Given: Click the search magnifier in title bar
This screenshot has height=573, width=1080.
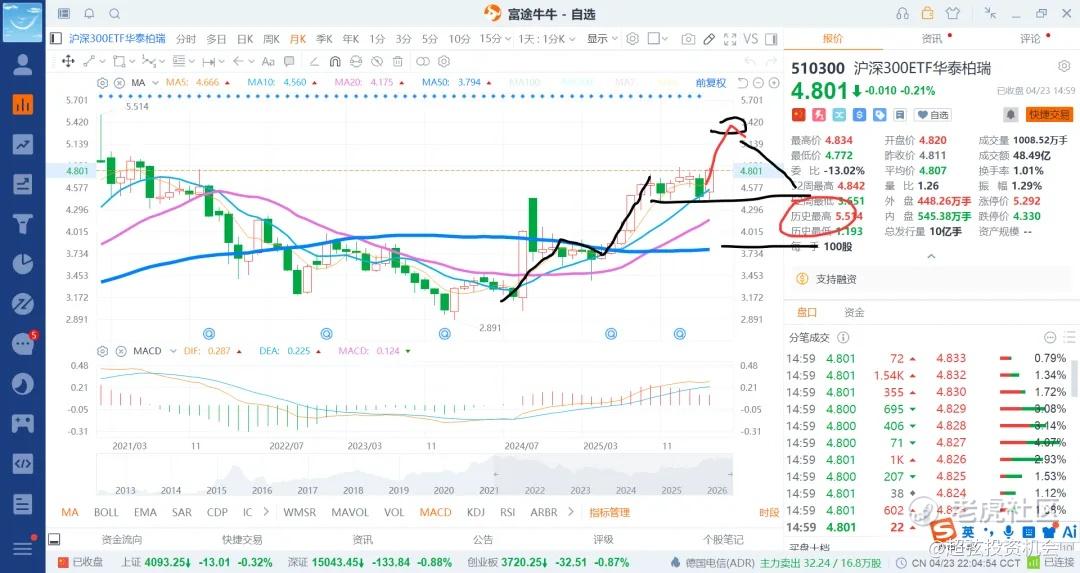Looking at the screenshot, I should click(x=115, y=14).
